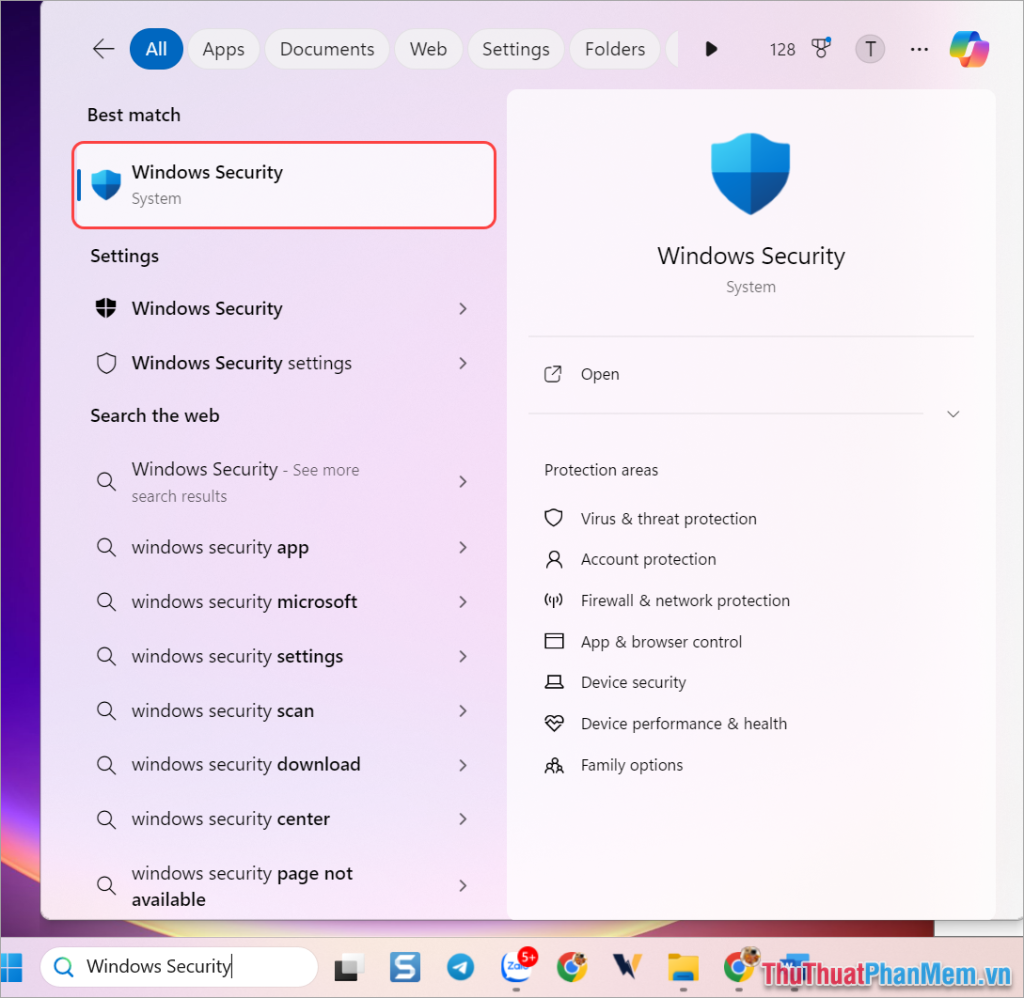Open the rewards trophy icon
Image resolution: width=1024 pixels, height=998 pixels.
coord(821,48)
